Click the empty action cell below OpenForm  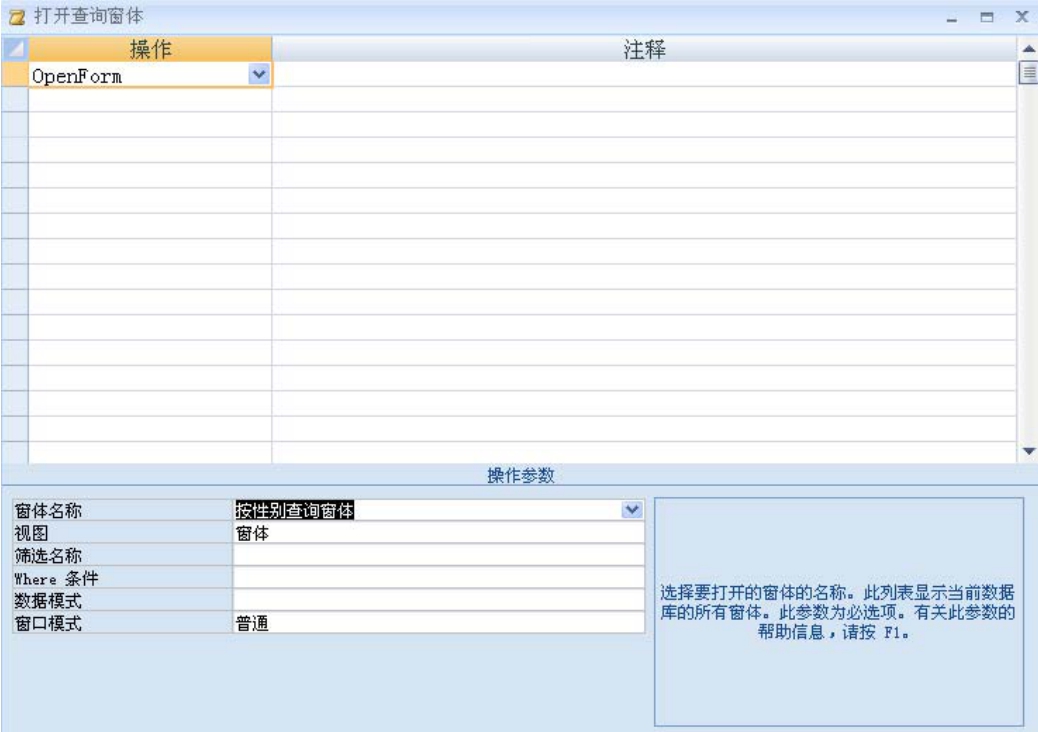coord(150,100)
